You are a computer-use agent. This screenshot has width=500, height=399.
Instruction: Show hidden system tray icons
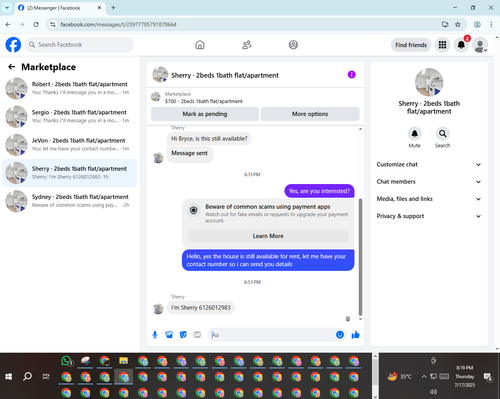424,377
